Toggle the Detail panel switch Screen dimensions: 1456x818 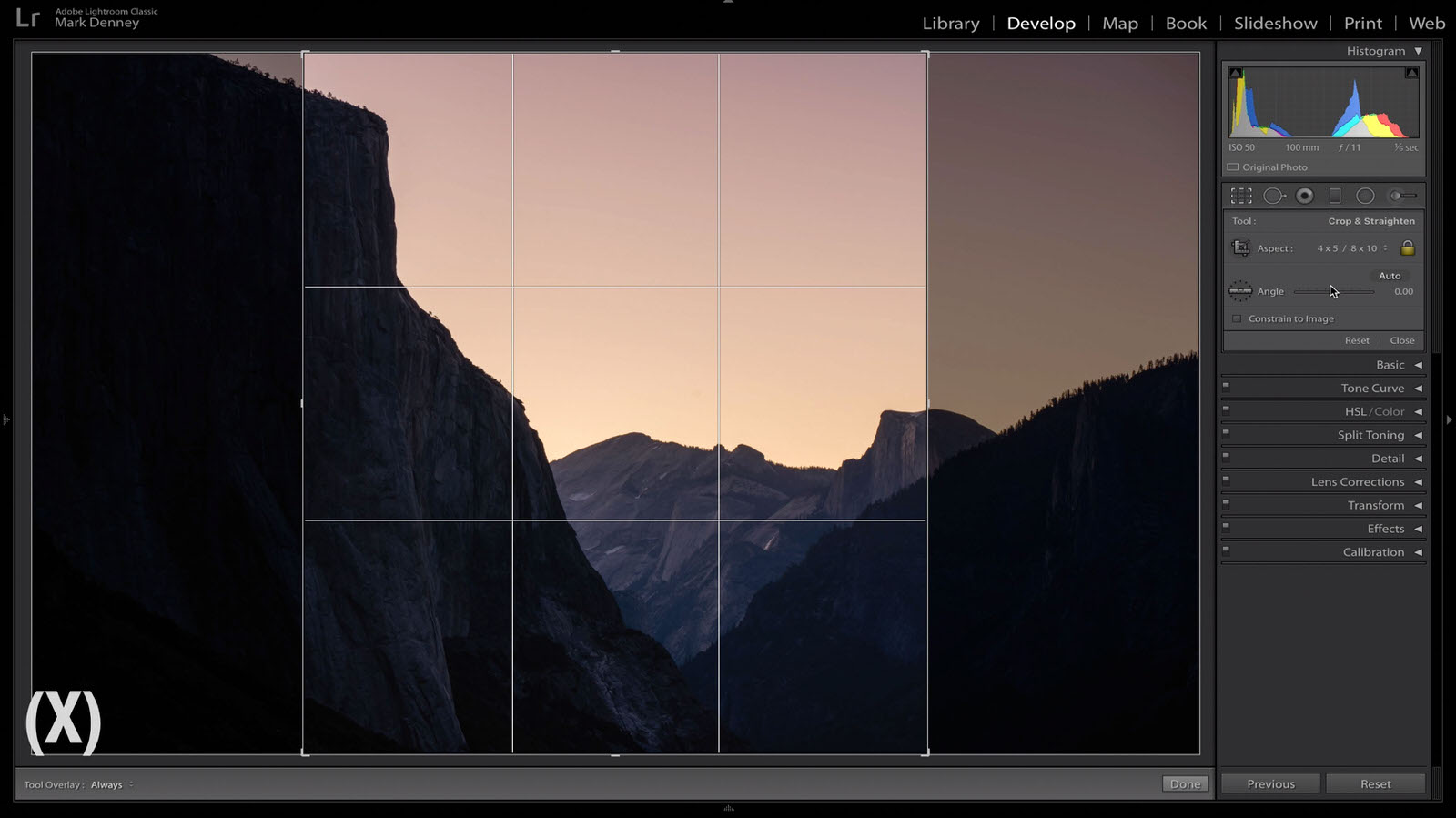(x=1226, y=456)
